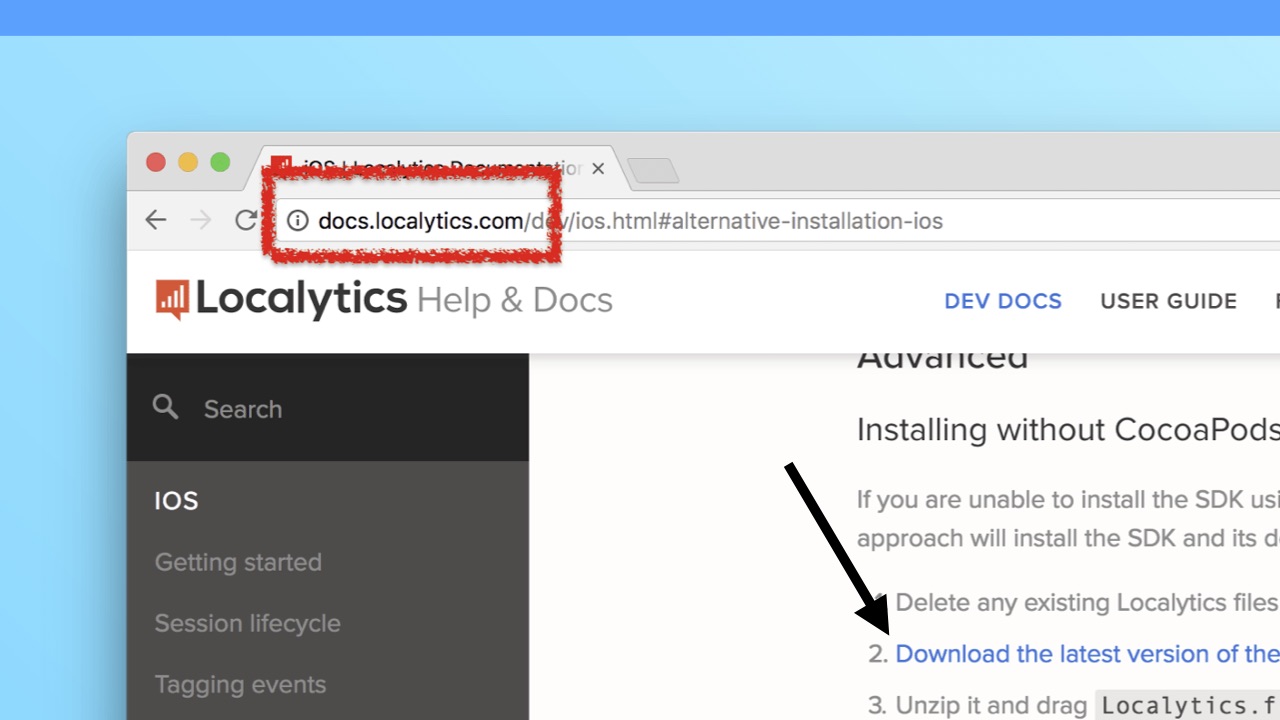Image resolution: width=1280 pixels, height=720 pixels.
Task: Open the Download the latest version link
Action: (x=1087, y=654)
